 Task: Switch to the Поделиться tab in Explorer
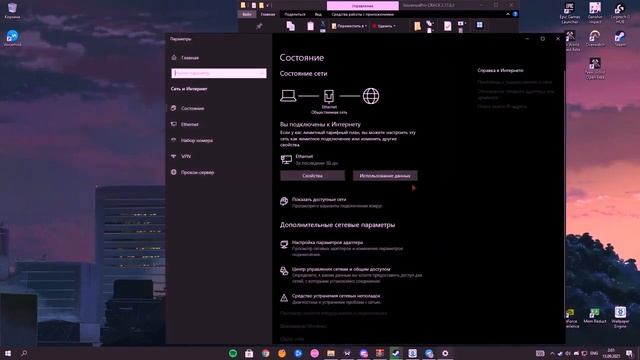295,14
